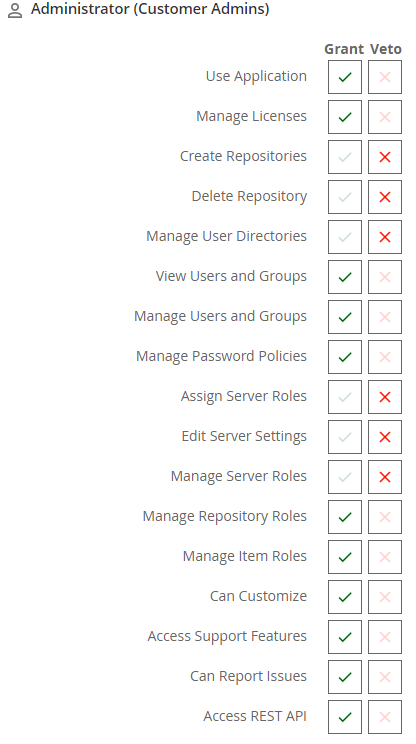Toggle Grant for Manage Repository Roles
Image resolution: width=416 pixels, height=744 pixels.
(x=345, y=517)
